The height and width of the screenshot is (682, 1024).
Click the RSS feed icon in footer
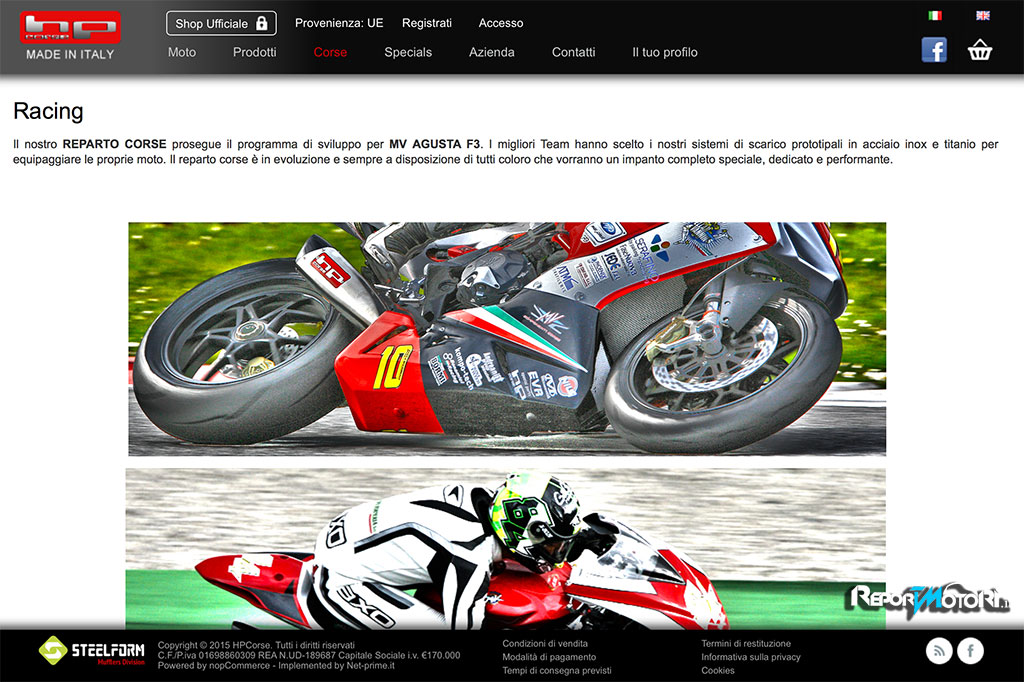coord(939,651)
